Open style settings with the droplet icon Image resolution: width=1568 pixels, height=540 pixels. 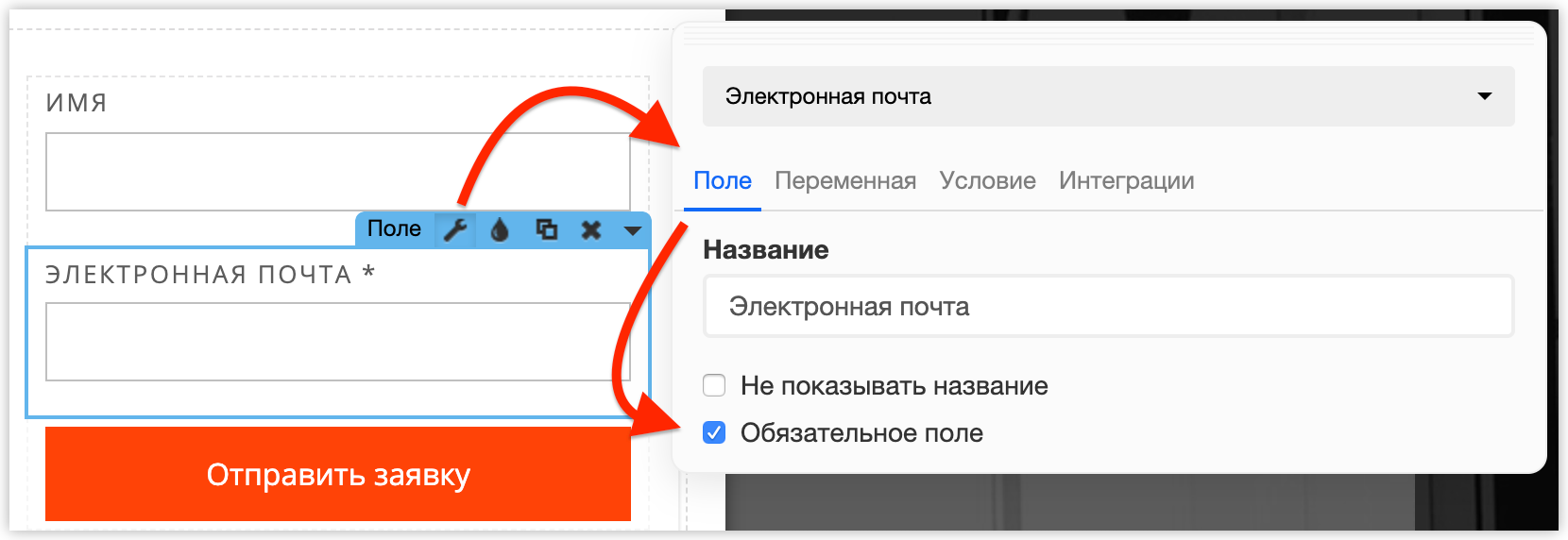500,229
